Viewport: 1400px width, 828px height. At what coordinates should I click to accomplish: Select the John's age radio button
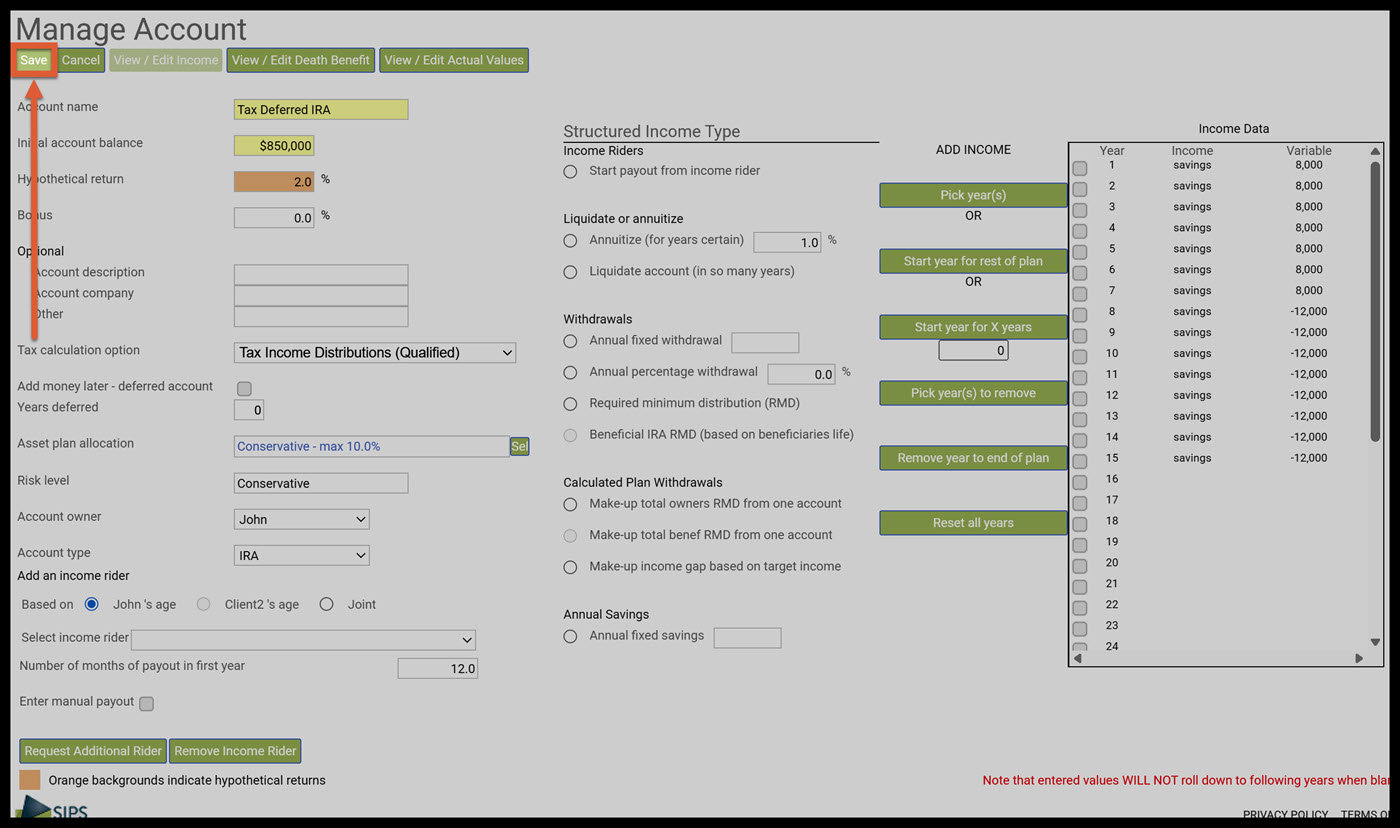92,604
